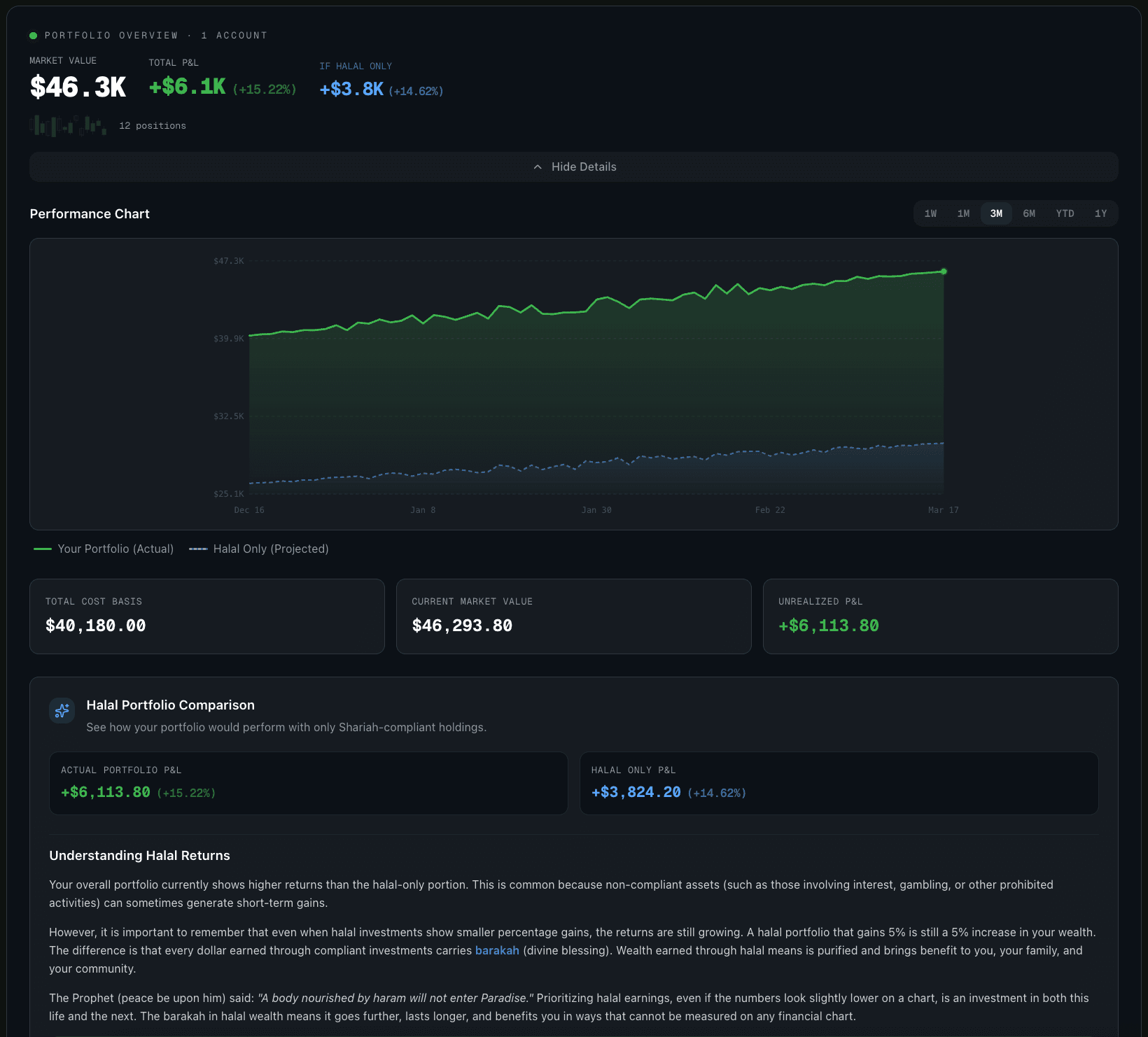1148x1037 pixels.
Task: Click the green endpoint dot on the chart
Action: click(x=944, y=271)
